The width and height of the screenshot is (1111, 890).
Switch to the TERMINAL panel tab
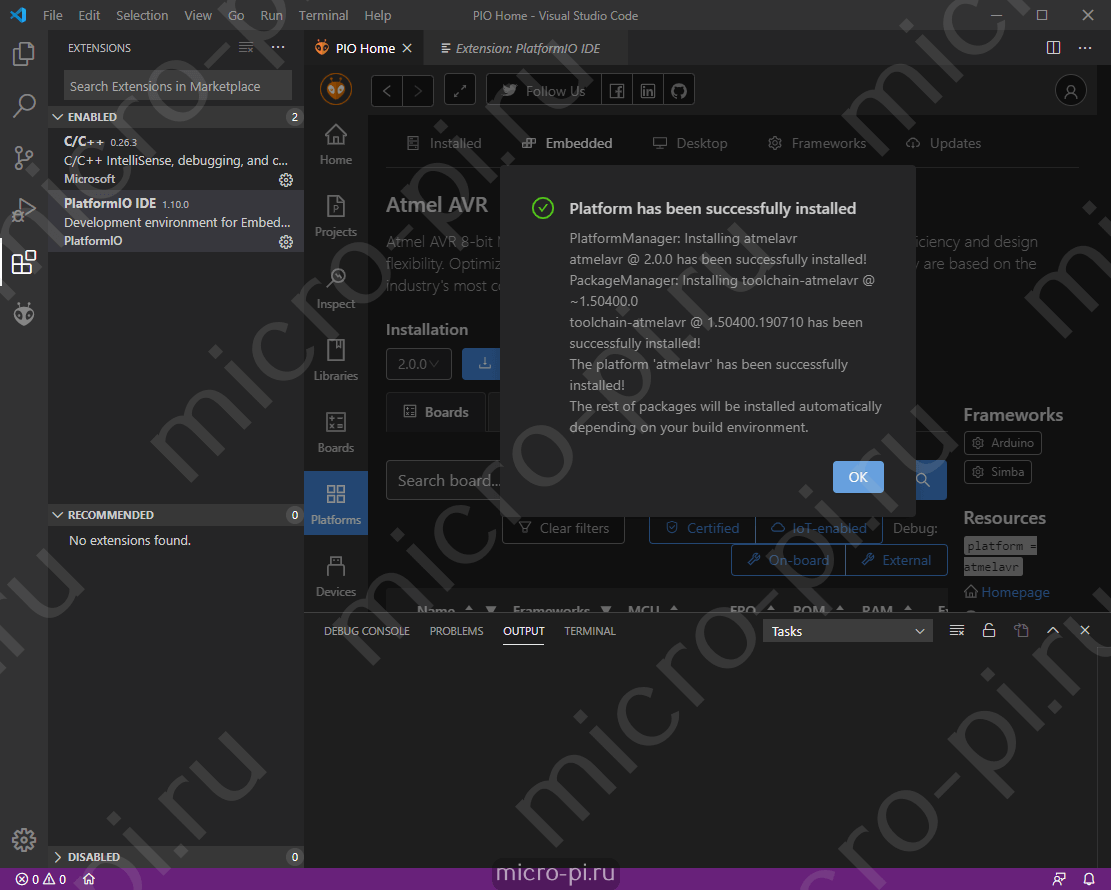click(589, 631)
